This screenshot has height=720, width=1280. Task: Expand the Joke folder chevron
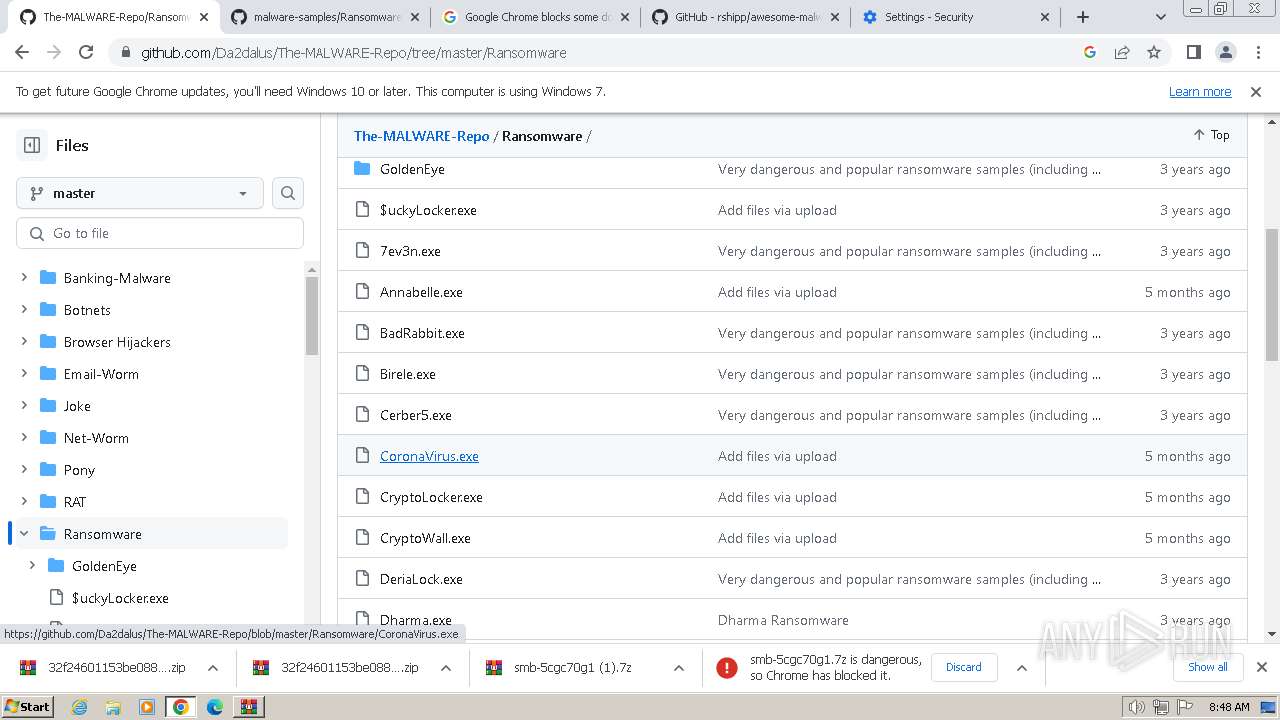tap(24, 406)
